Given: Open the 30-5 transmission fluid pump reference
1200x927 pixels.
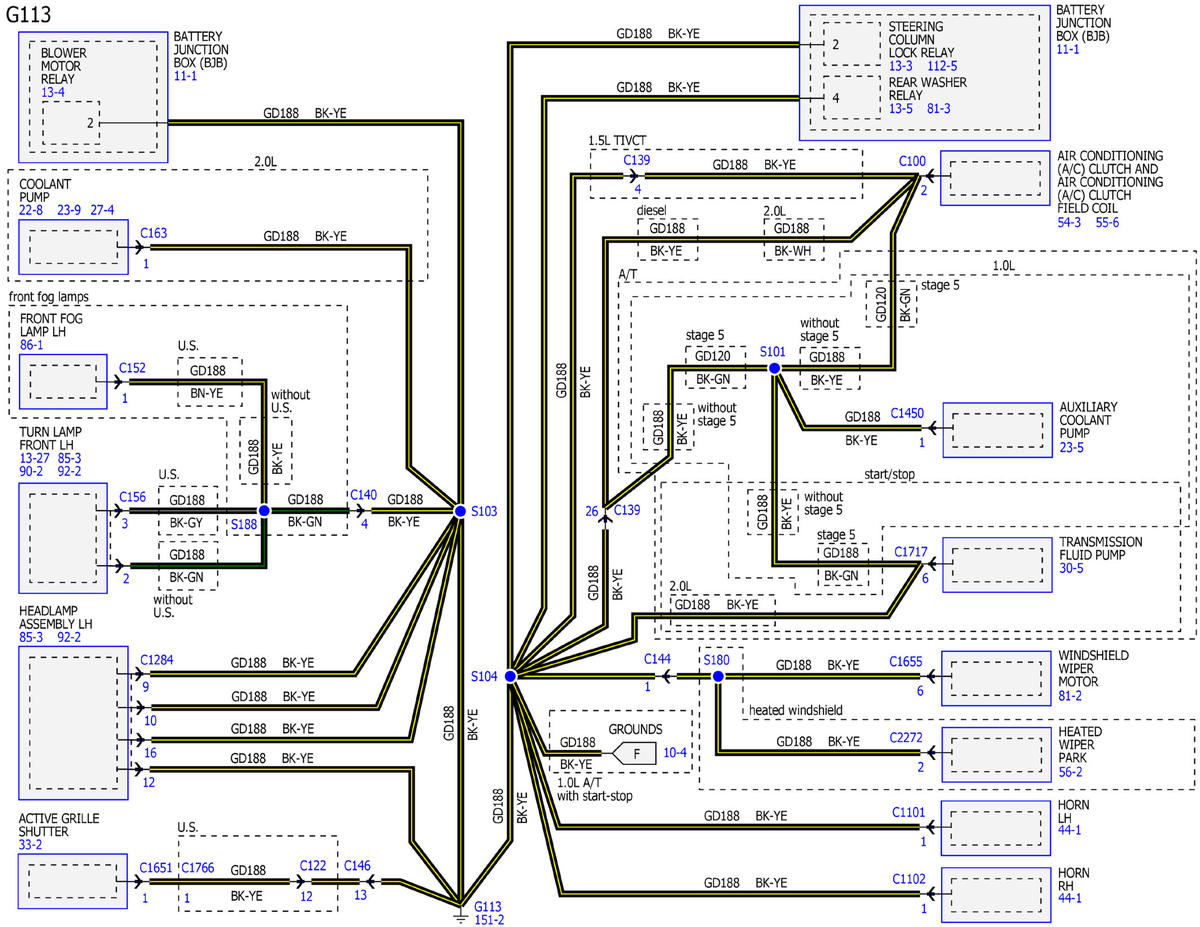Looking at the screenshot, I should (1071, 569).
